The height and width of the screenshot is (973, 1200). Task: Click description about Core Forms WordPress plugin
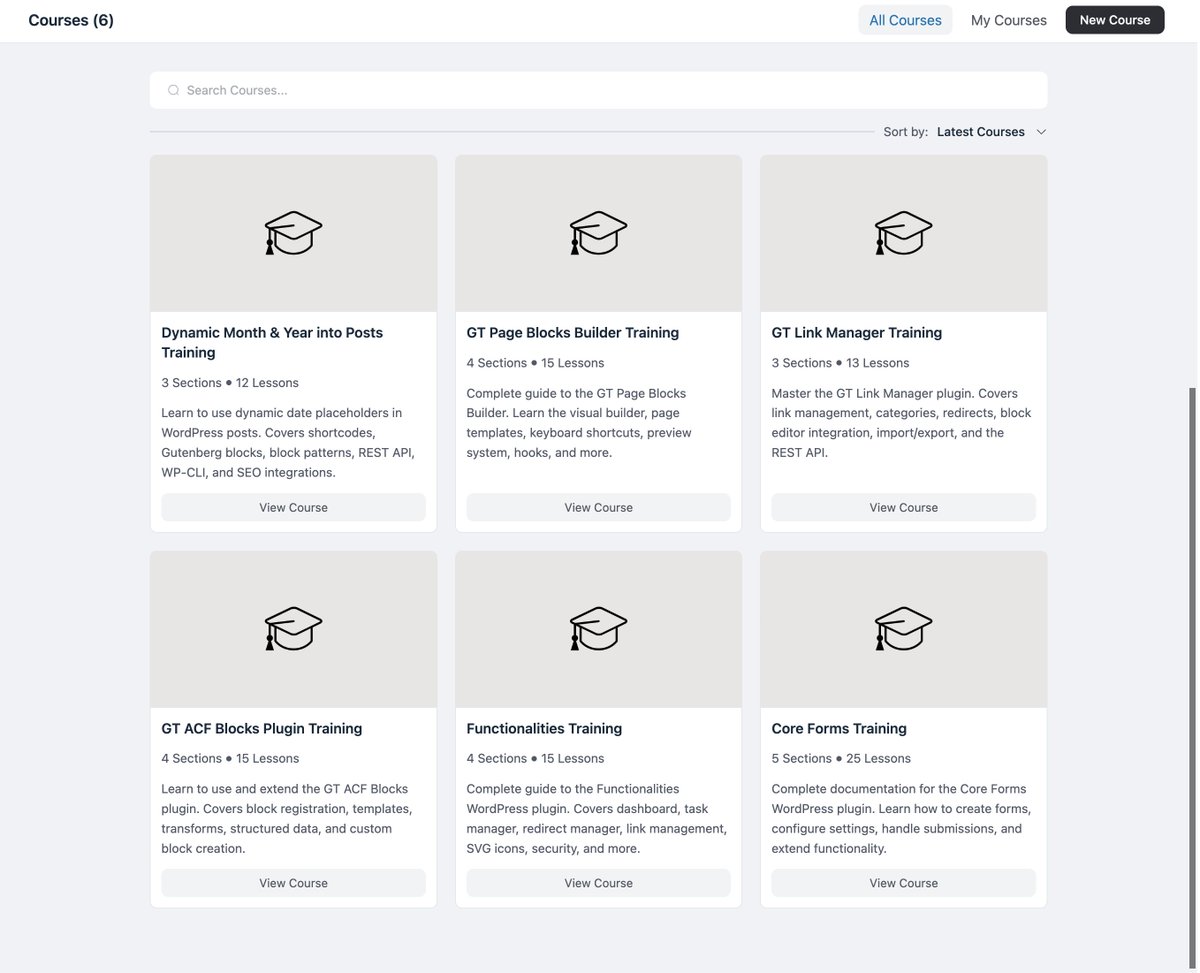(901, 819)
